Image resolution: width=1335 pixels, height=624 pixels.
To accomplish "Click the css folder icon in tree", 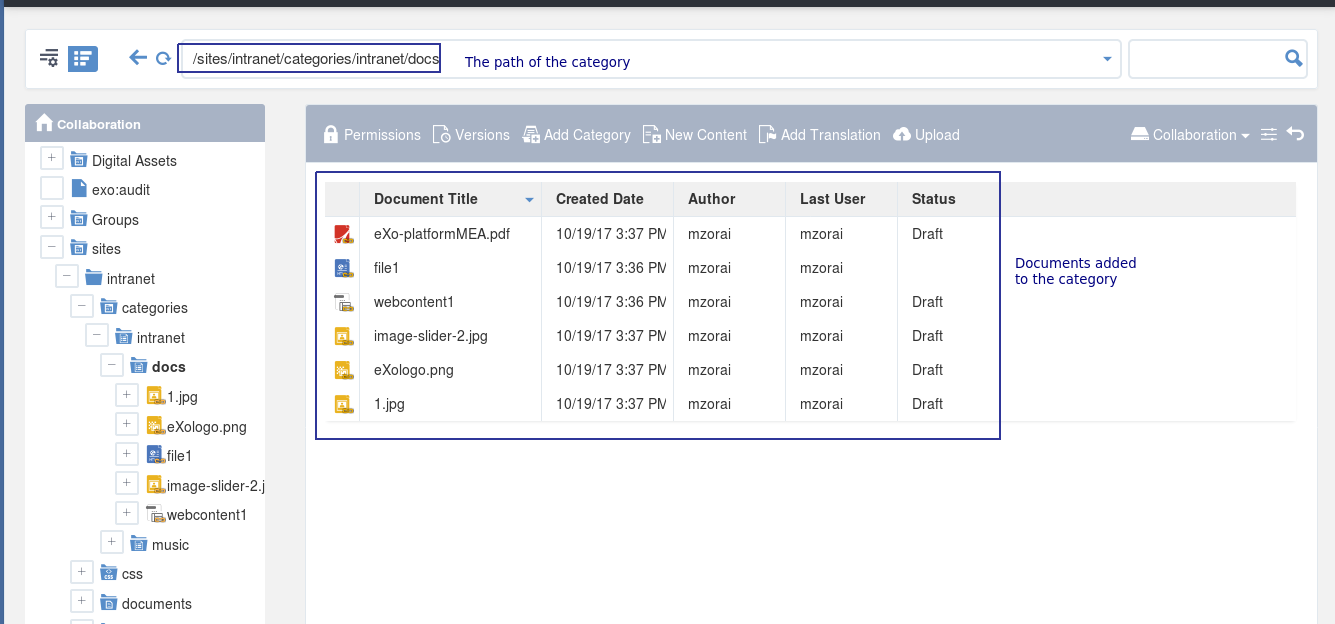I will click(109, 572).
